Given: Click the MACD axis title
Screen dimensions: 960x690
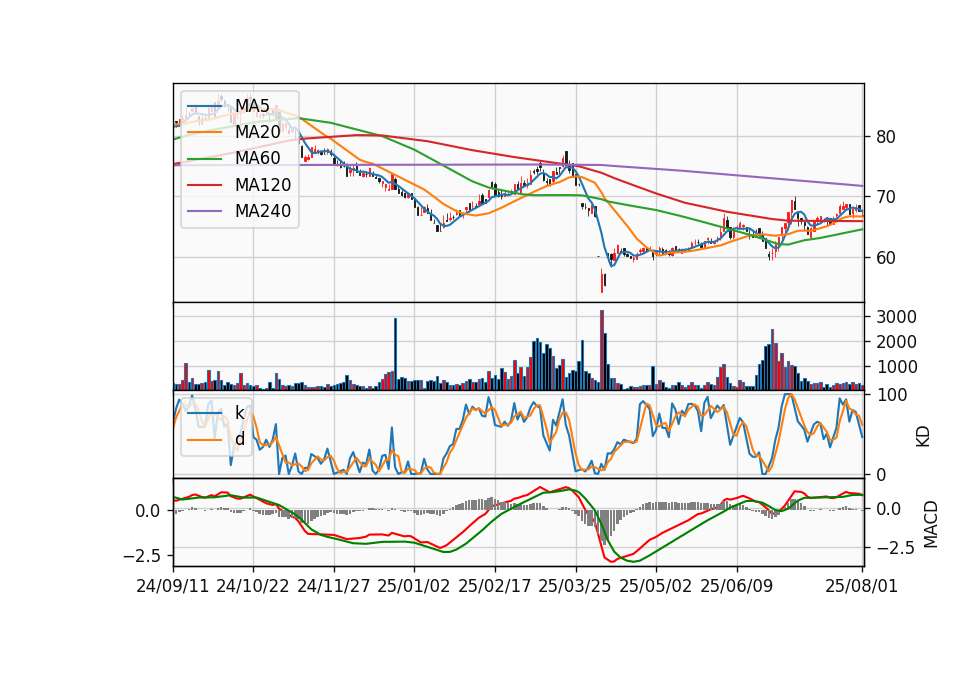Looking at the screenshot, I should tap(931, 524).
